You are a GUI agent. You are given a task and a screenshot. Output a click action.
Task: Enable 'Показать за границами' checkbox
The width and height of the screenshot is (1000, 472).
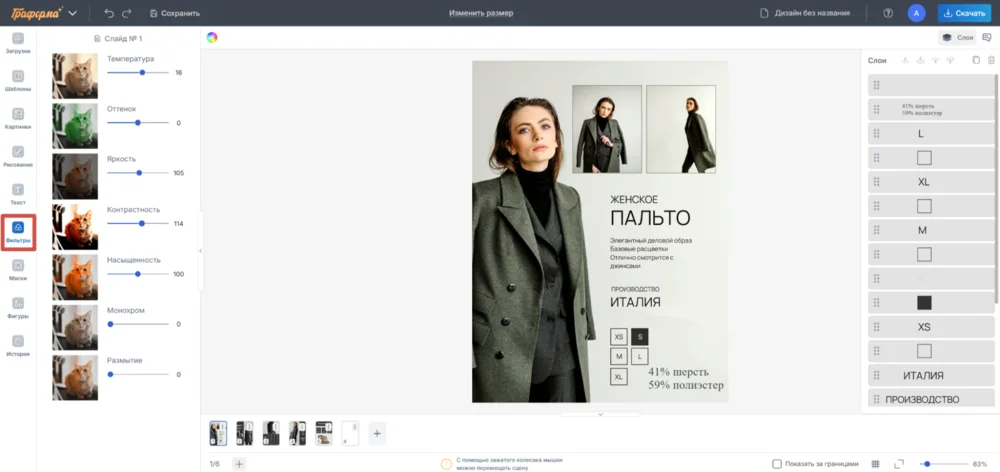coord(778,464)
